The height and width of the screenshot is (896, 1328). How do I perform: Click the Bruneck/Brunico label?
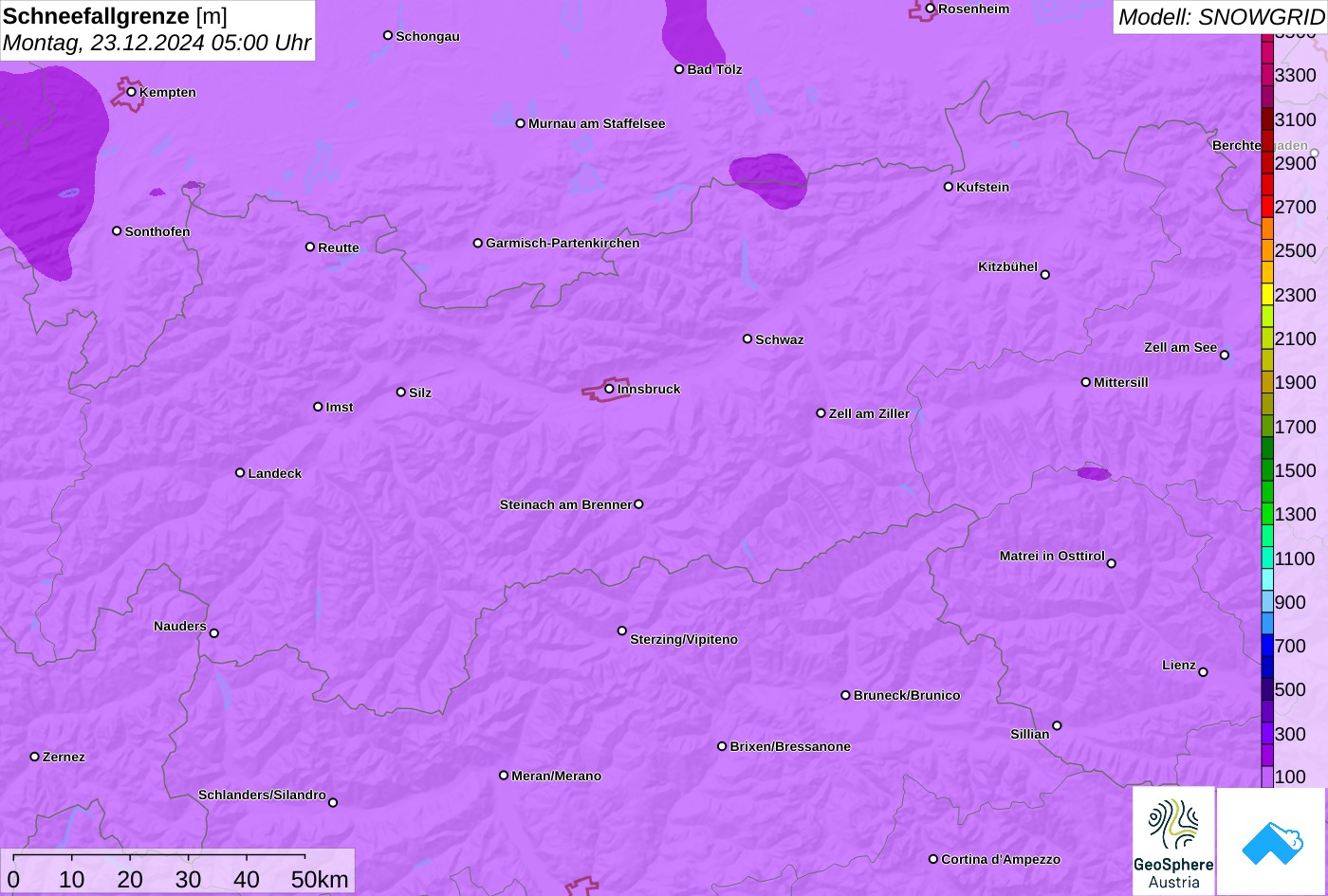coord(907,695)
